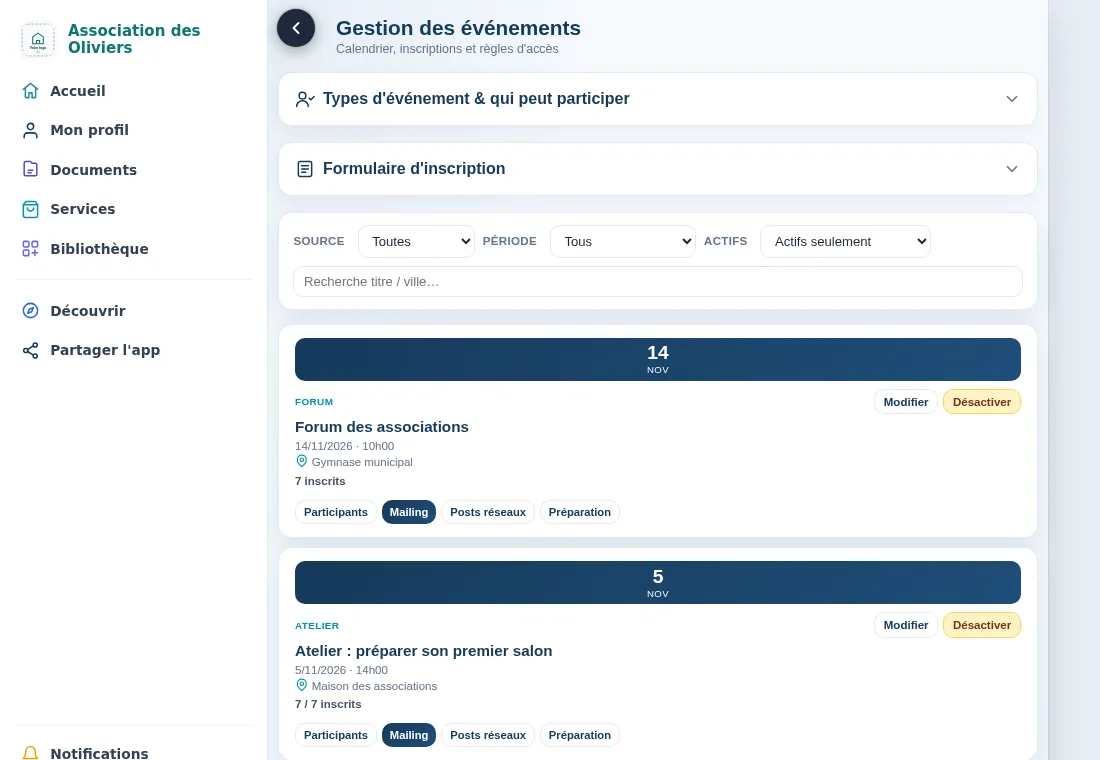Open Posts réseaux of Forum des associations

click(488, 512)
